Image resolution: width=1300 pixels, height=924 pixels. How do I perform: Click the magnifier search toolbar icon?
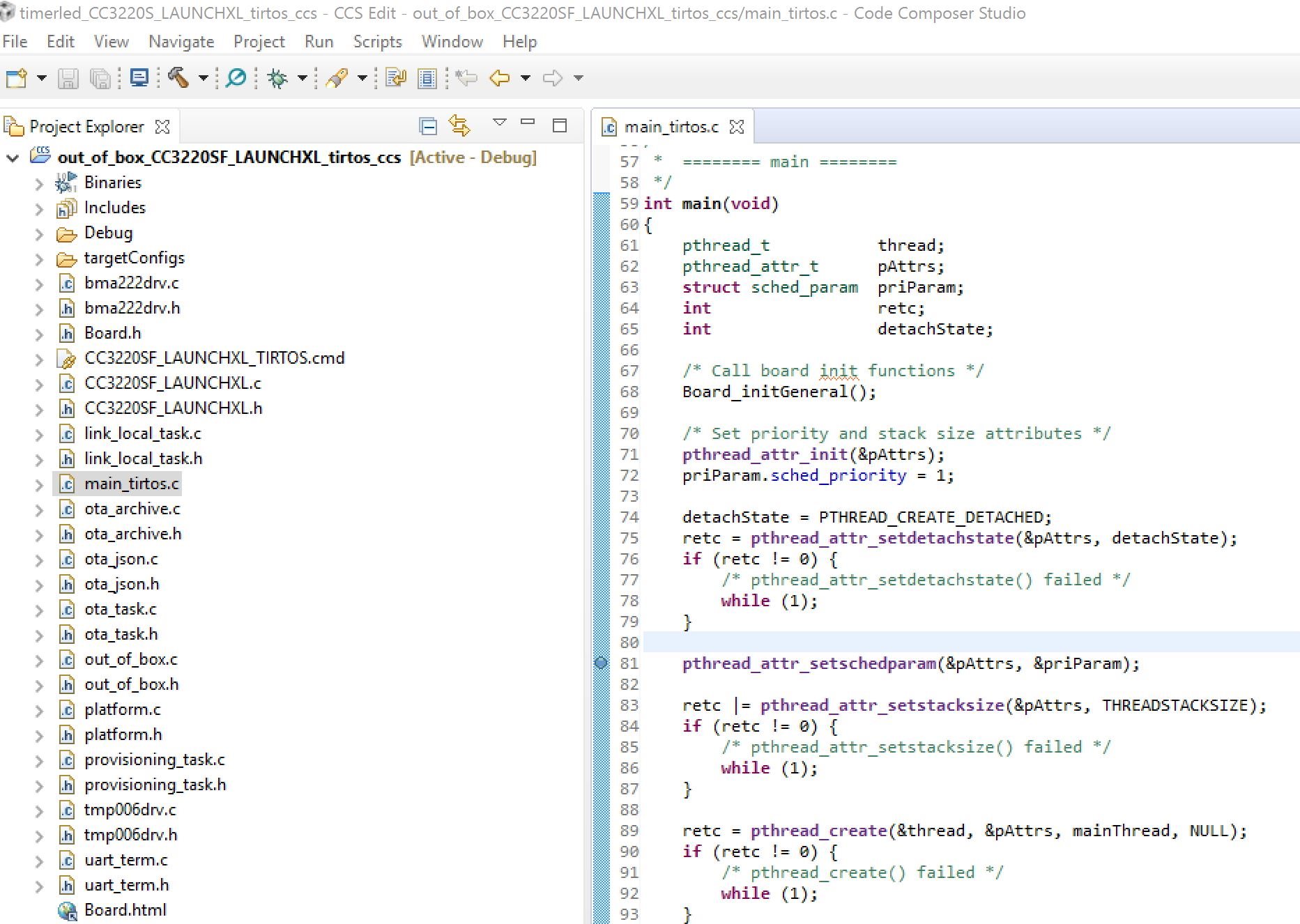(x=236, y=78)
